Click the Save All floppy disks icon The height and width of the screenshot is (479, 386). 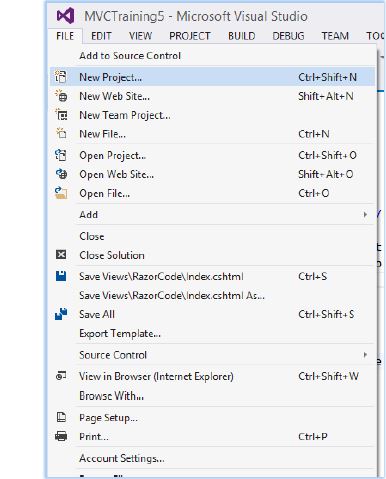[61, 314]
